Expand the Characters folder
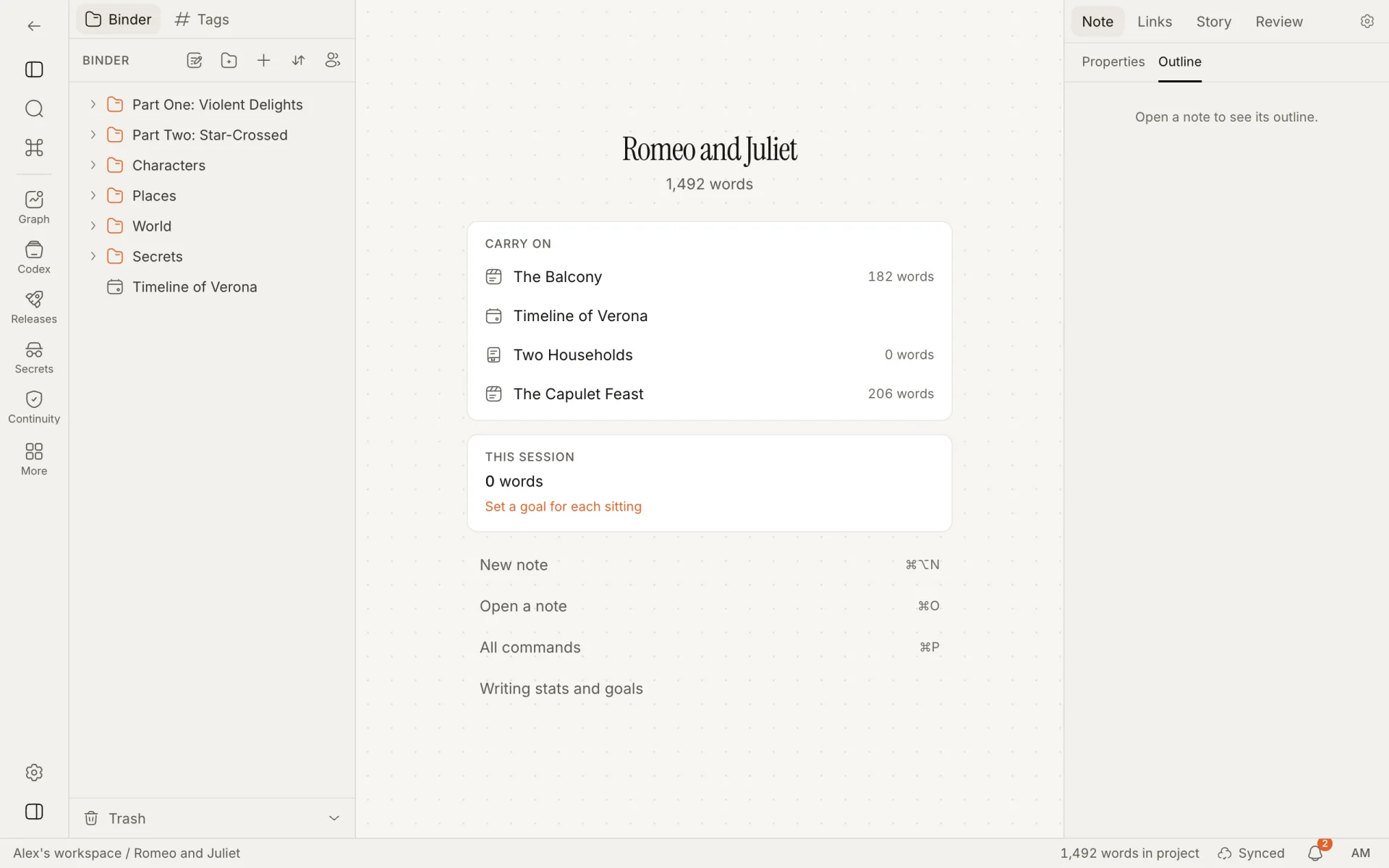The image size is (1389, 868). (93, 165)
